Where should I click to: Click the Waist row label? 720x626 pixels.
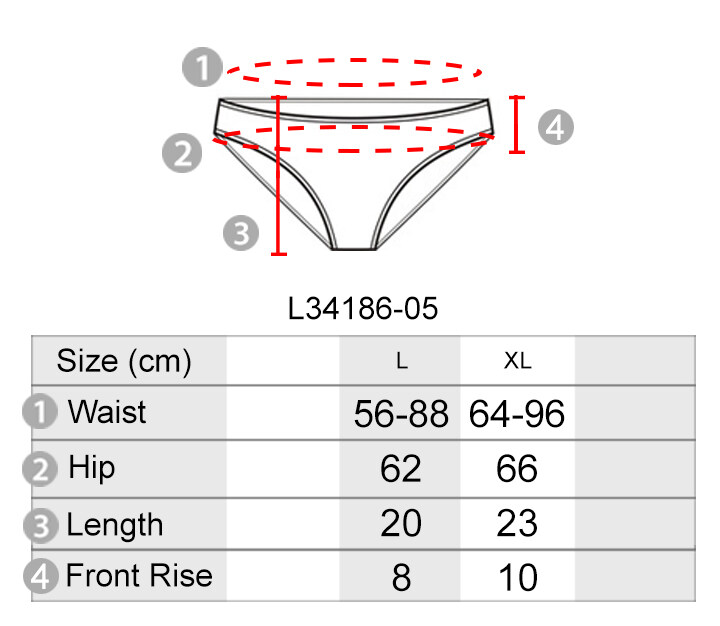107,412
